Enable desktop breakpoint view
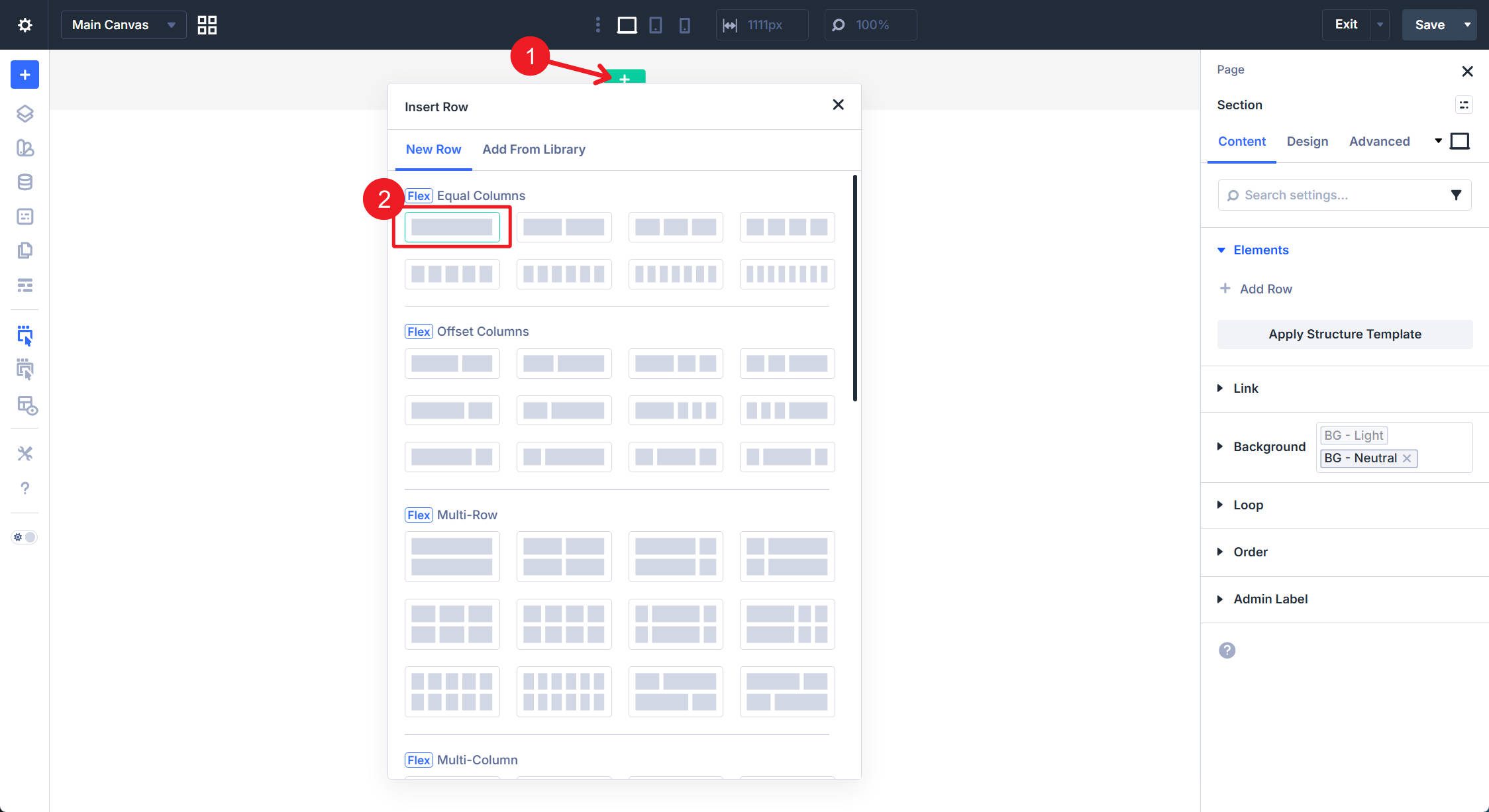 tap(627, 25)
